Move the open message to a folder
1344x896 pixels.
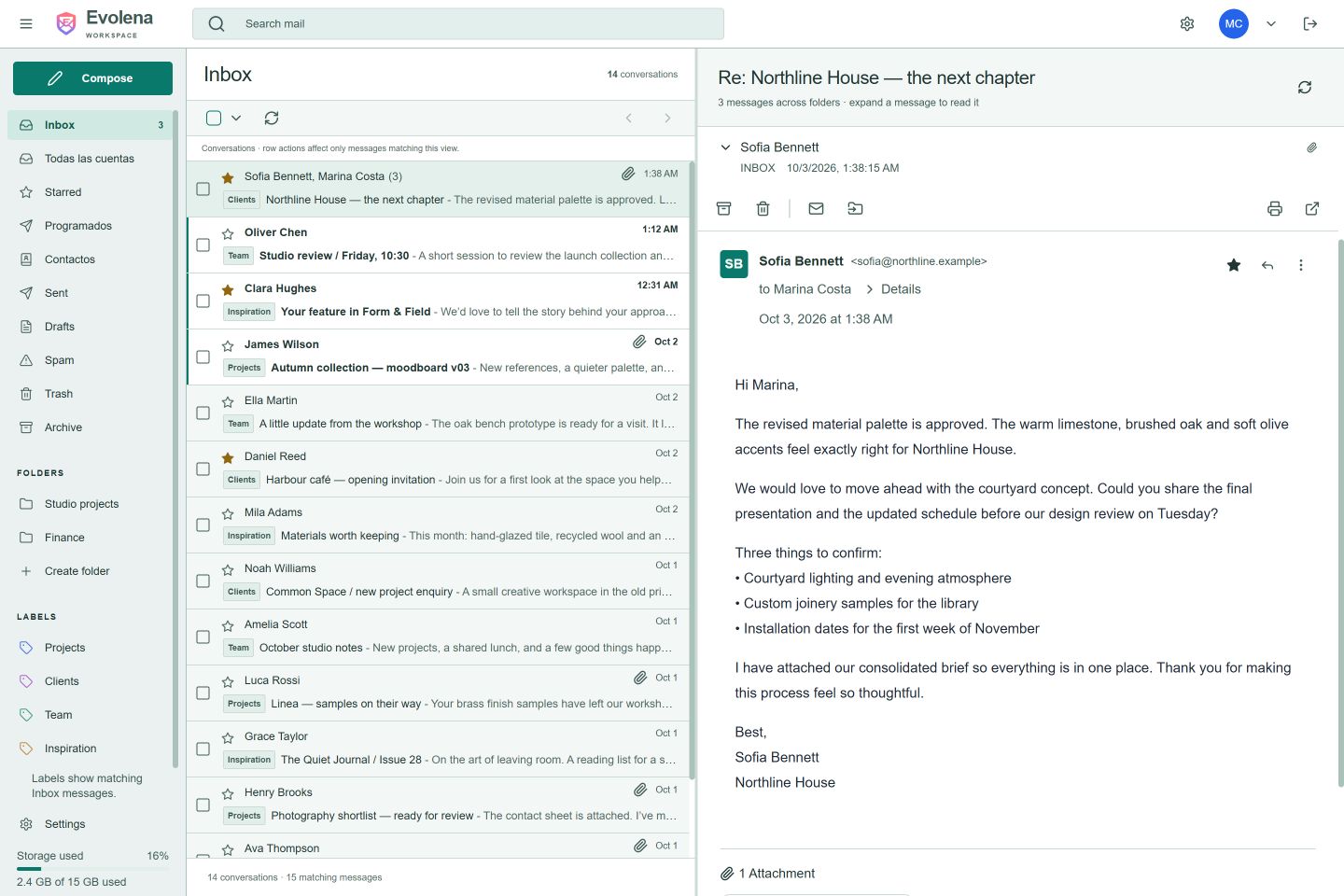(x=855, y=209)
